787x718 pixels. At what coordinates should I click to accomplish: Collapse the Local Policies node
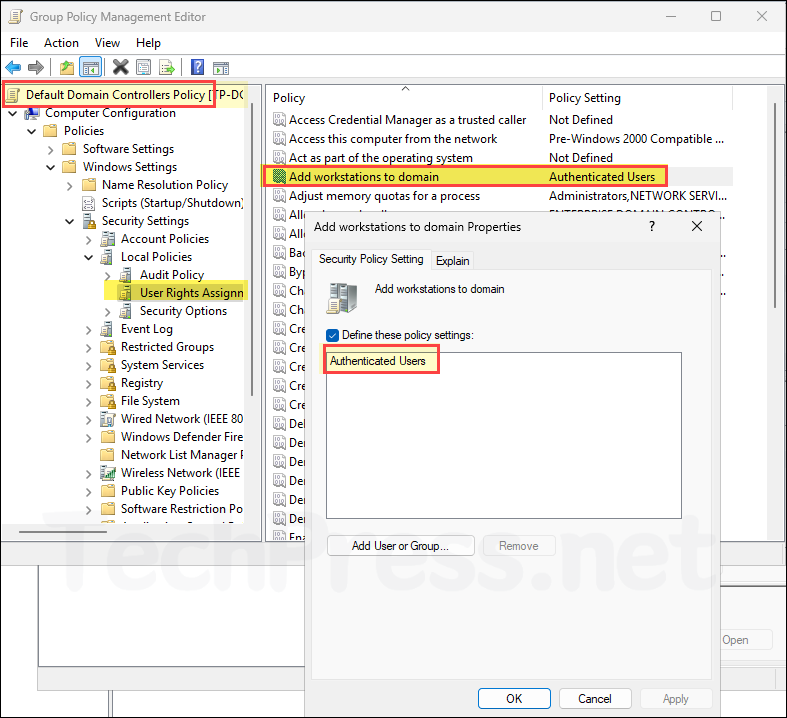88,257
